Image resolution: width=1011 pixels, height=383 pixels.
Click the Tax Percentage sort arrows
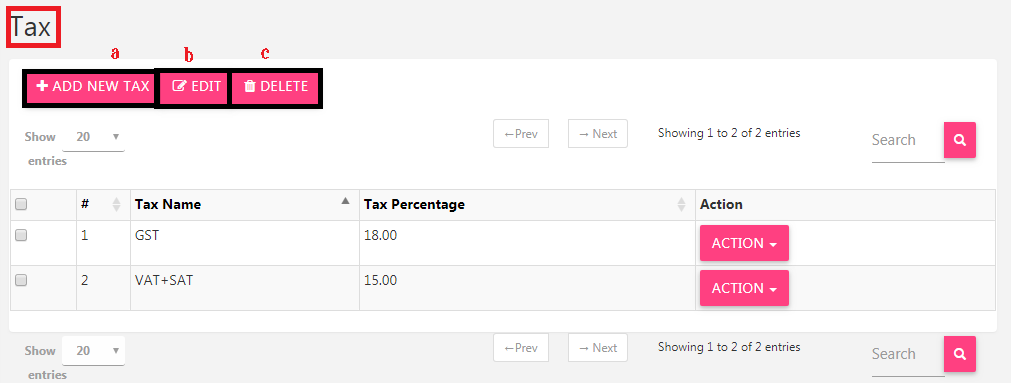(682, 204)
